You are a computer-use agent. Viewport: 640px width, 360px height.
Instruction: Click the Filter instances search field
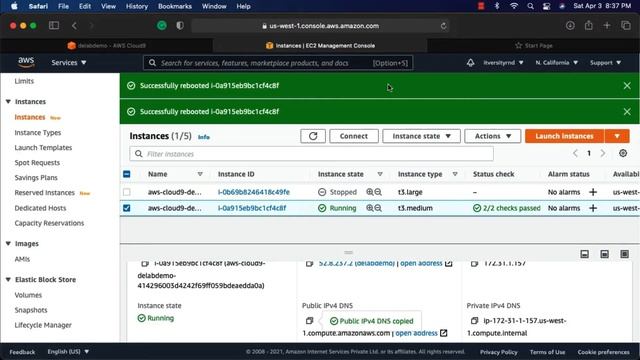coord(311,154)
